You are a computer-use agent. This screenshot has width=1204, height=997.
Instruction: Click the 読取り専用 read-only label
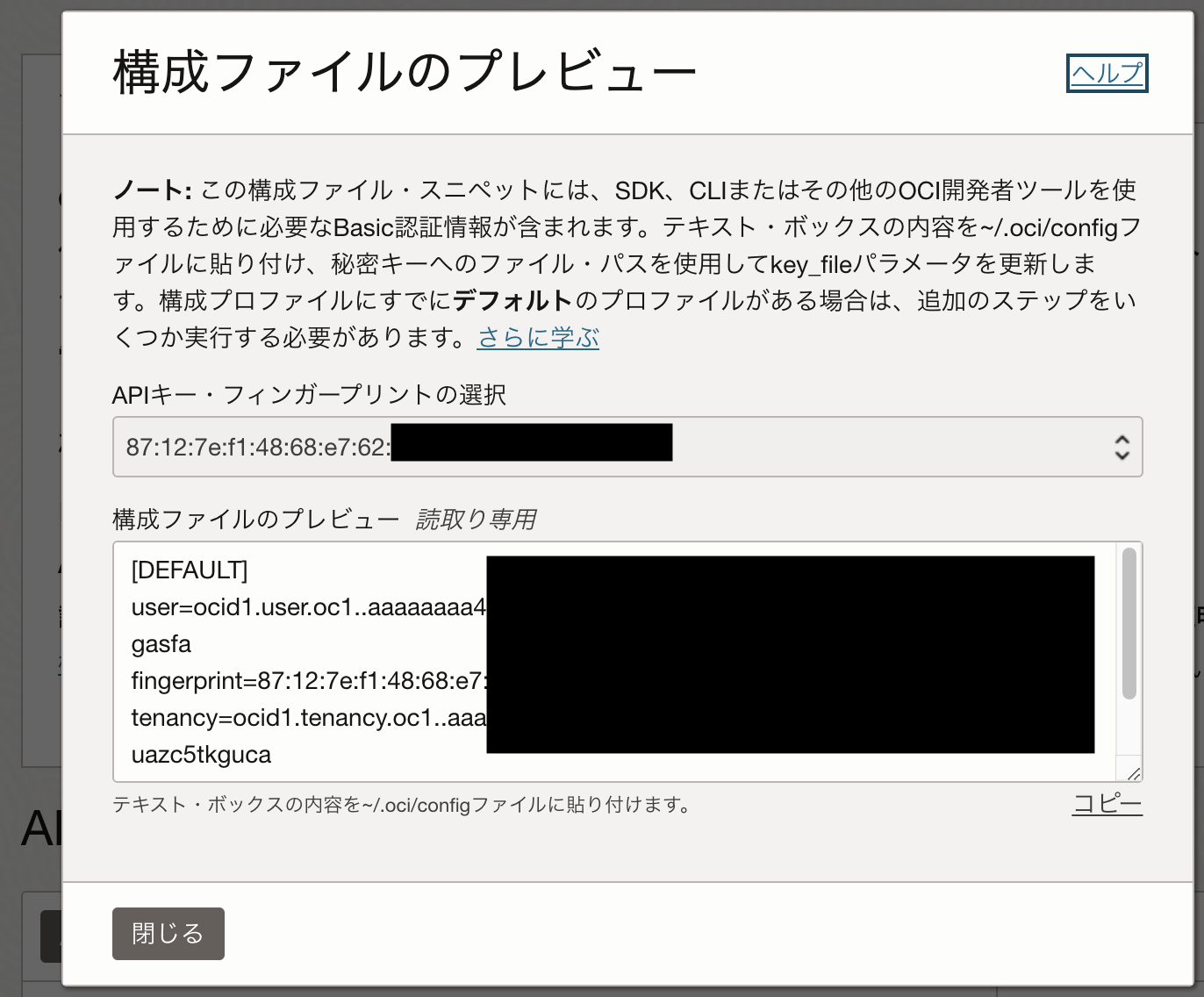477,520
